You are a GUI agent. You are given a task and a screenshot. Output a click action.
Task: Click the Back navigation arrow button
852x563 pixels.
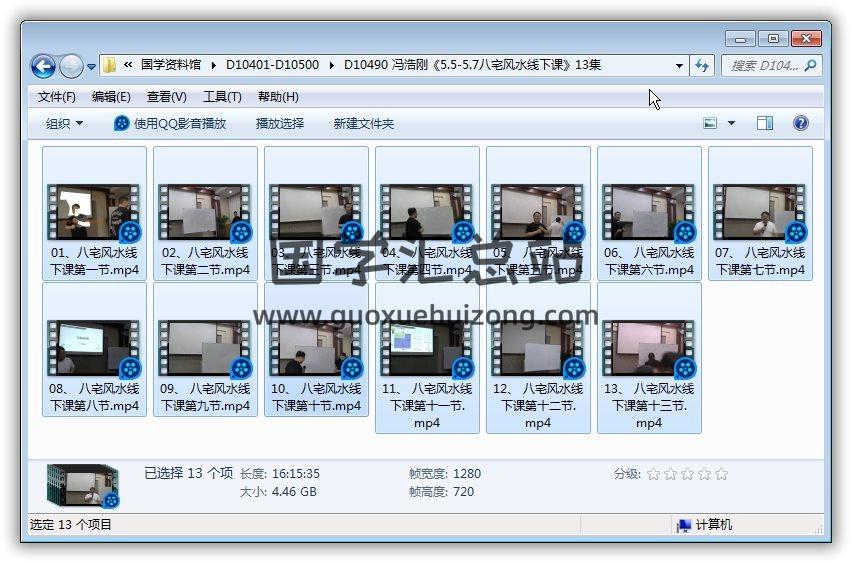[43, 66]
